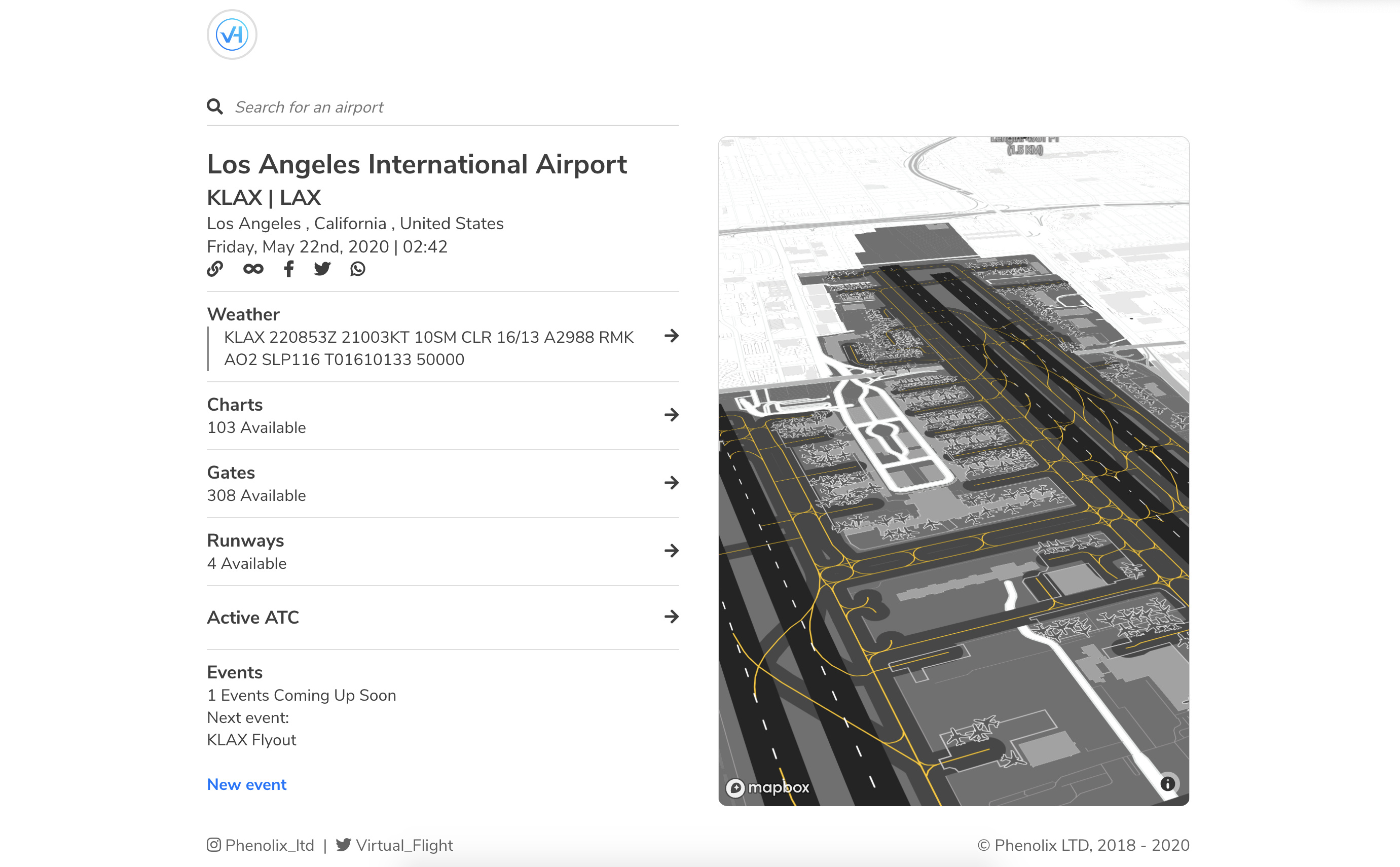
Task: Click the search magnifier icon
Action: click(x=214, y=106)
